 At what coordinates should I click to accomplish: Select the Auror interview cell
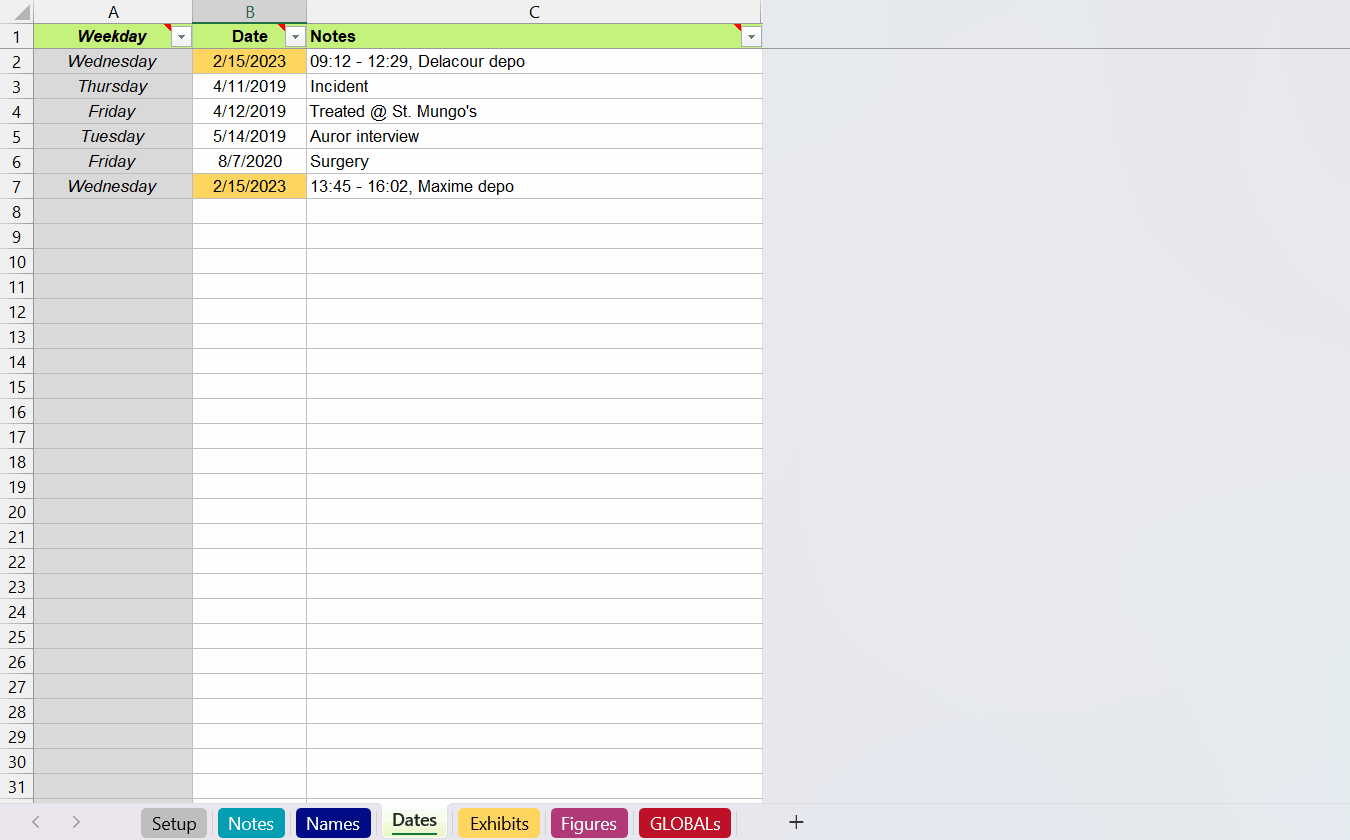(534, 136)
